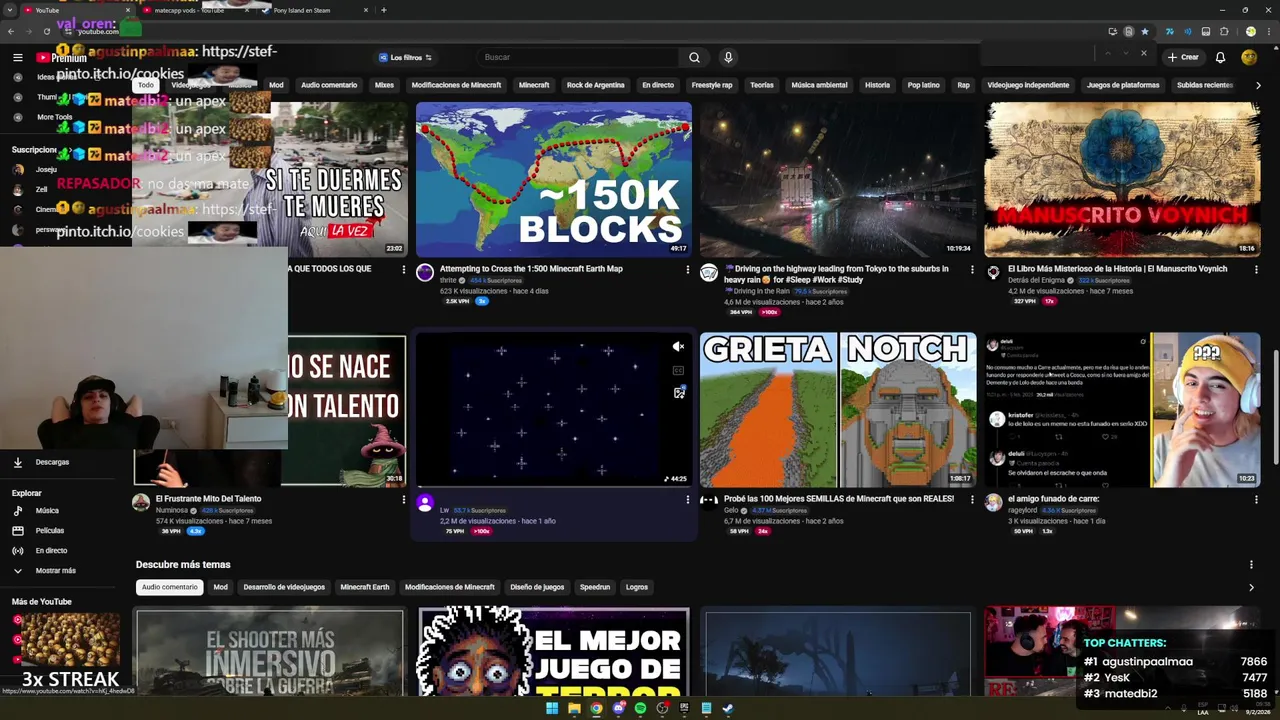The width and height of the screenshot is (1280, 720).
Task: Open the Driving in the Rain channel avatar
Action: (709, 272)
